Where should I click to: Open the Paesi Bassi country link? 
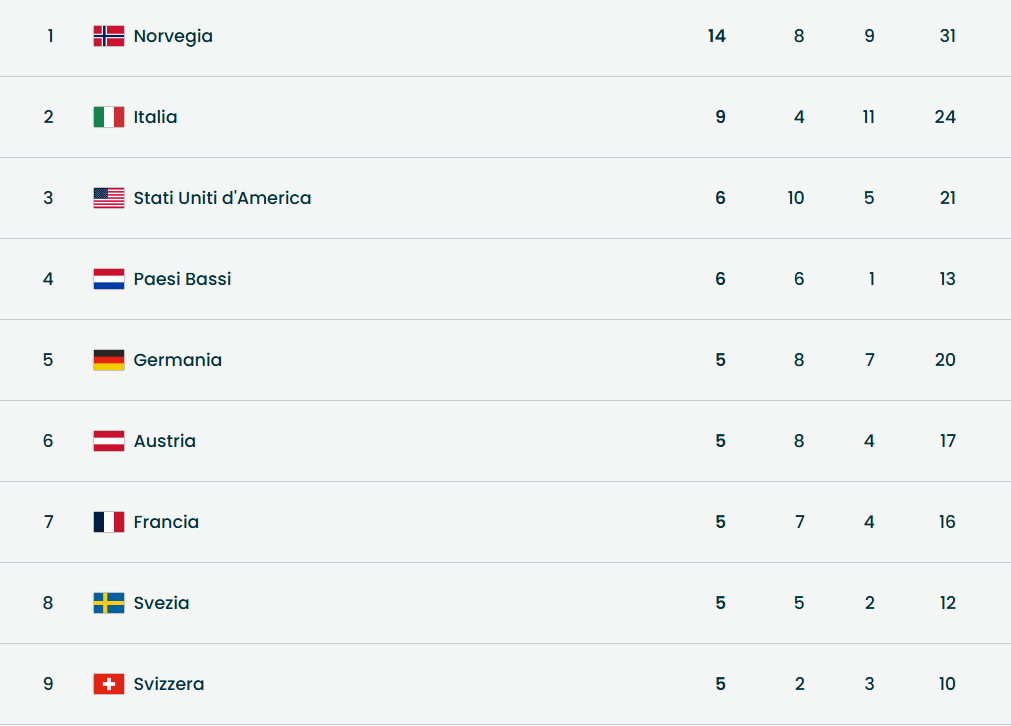point(182,279)
